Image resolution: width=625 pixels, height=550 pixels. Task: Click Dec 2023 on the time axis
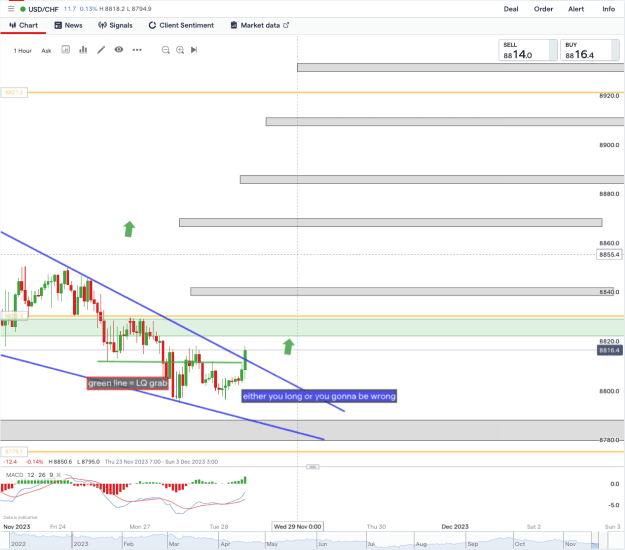[455, 526]
